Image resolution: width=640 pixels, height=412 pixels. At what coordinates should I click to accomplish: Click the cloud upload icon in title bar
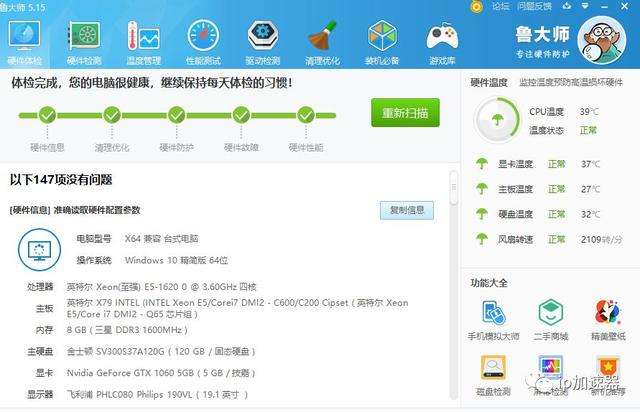point(567,6)
